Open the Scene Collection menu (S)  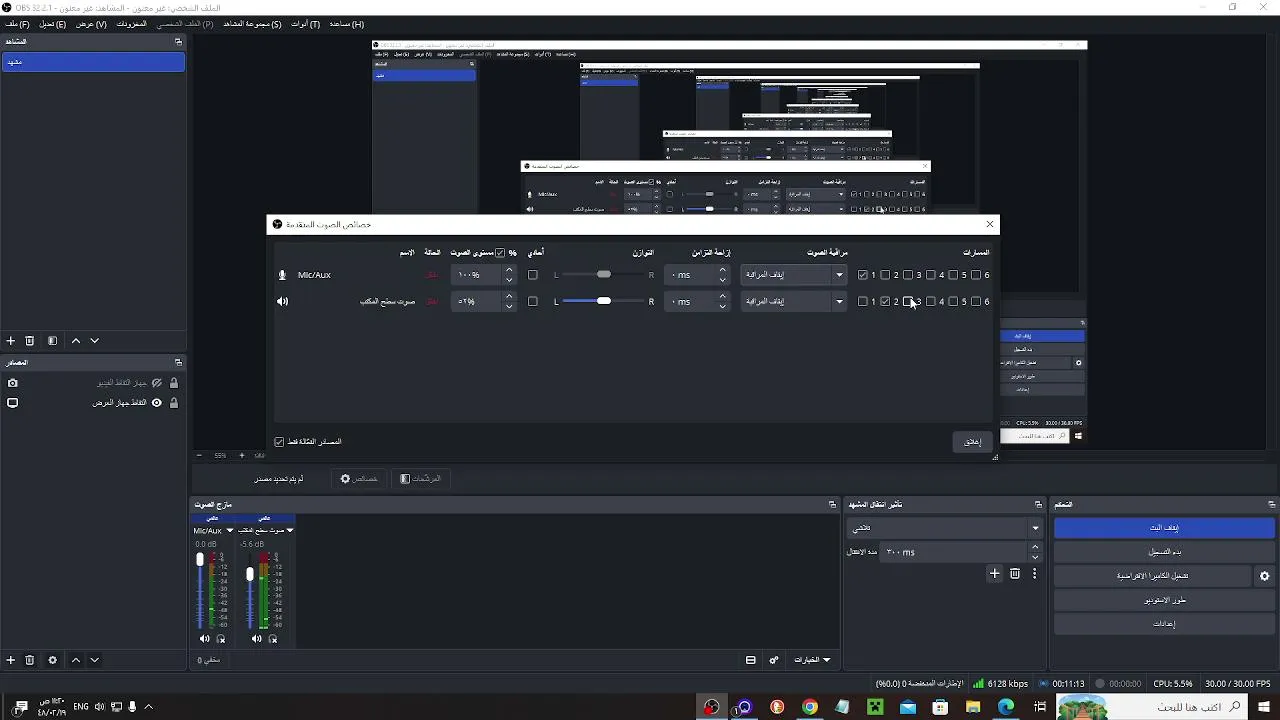252,24
